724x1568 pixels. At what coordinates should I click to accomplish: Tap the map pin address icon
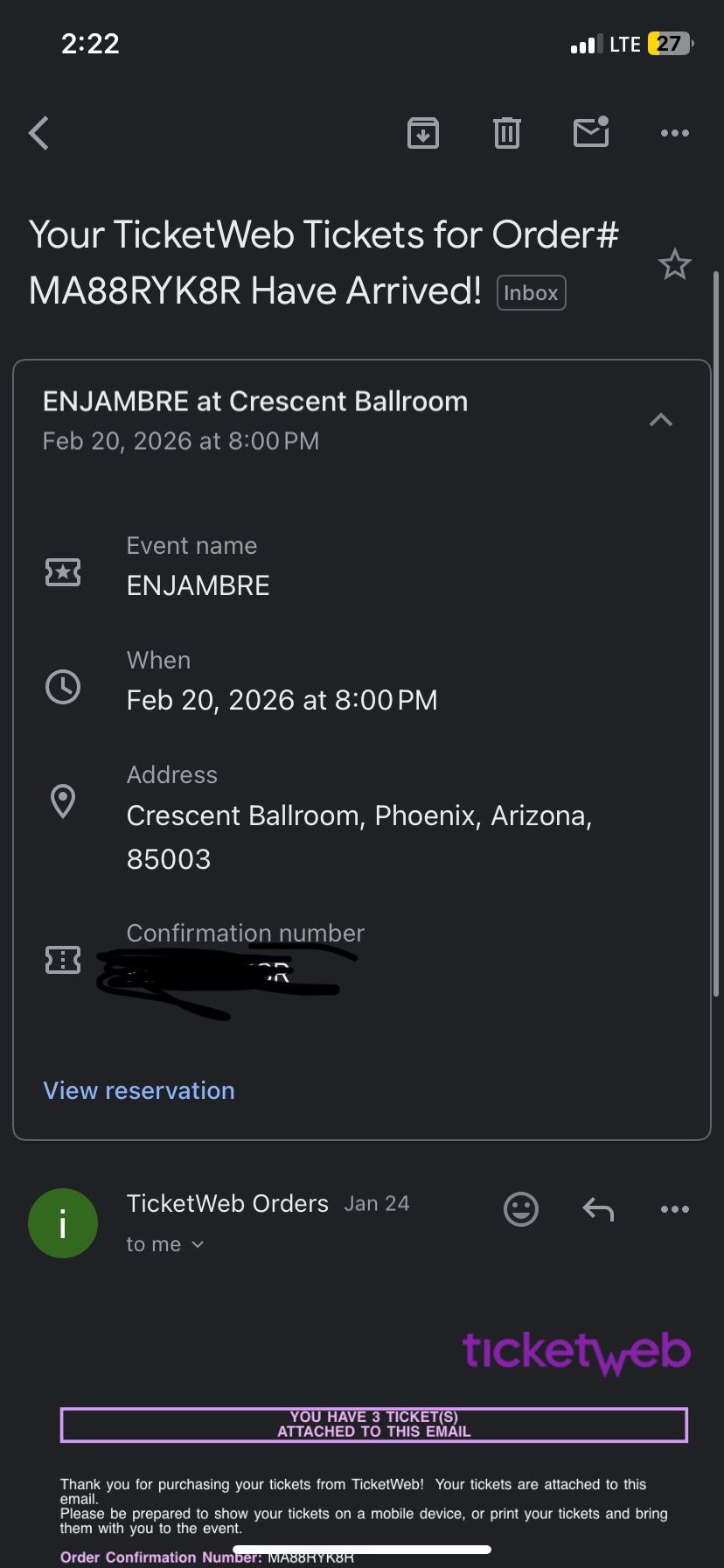click(x=63, y=801)
